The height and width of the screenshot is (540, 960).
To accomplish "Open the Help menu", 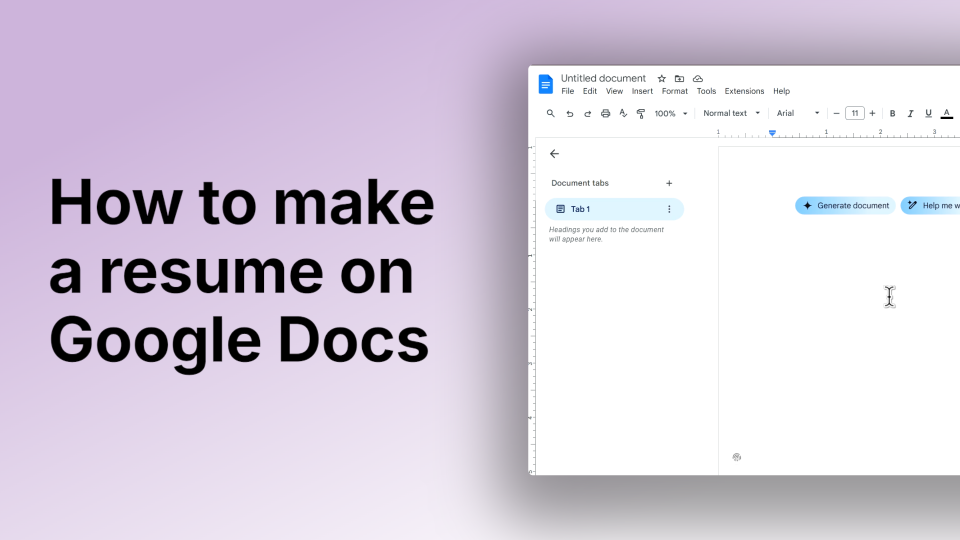I will pos(781,91).
